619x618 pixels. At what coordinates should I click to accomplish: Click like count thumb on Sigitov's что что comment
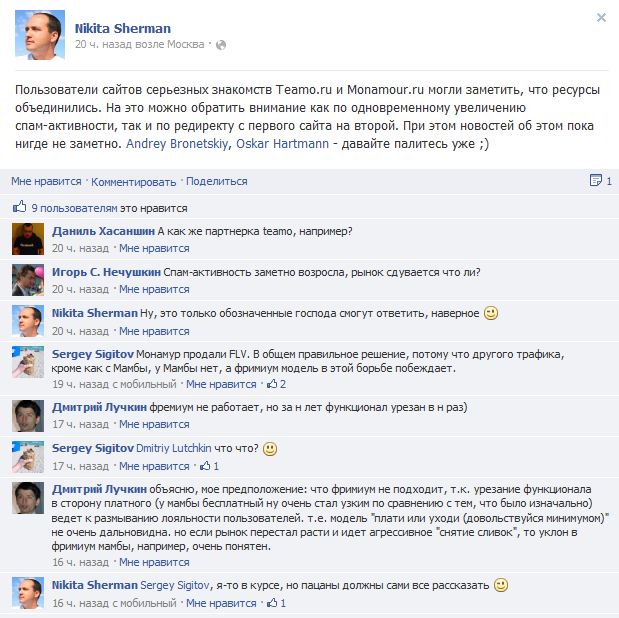205,466
